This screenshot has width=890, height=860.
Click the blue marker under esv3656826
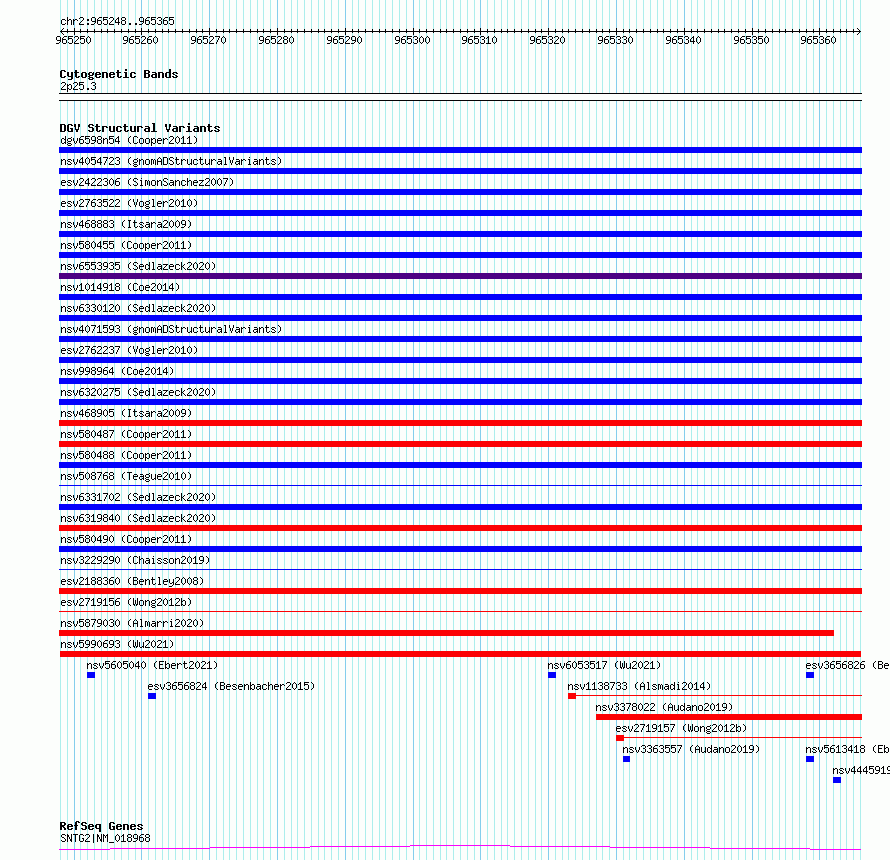[x=810, y=675]
